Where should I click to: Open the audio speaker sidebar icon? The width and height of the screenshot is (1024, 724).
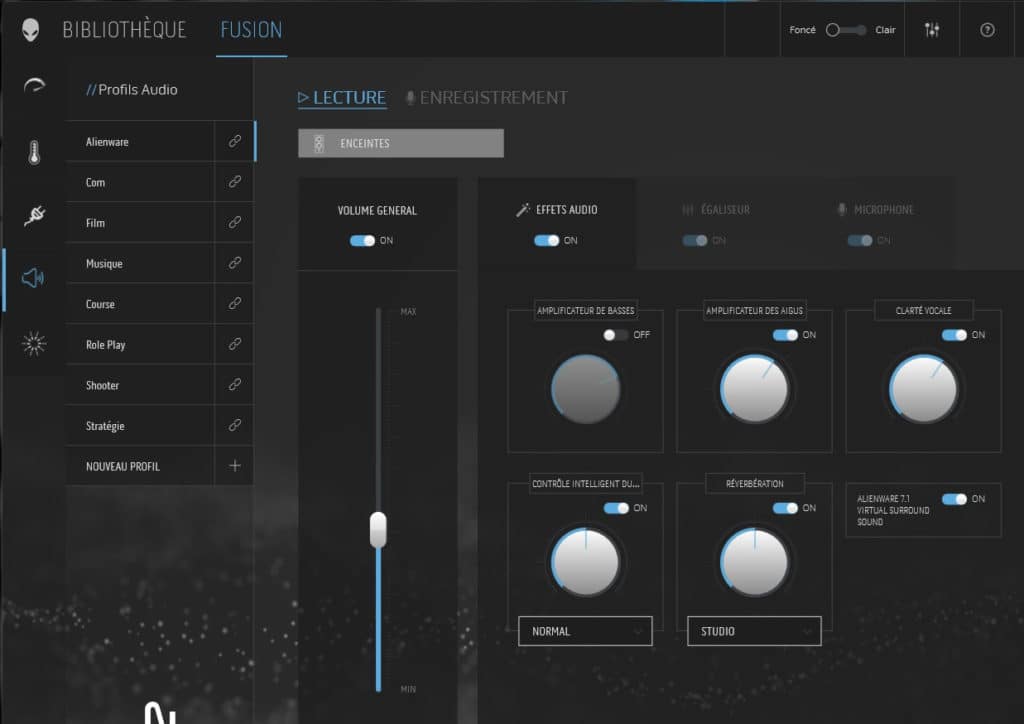[33, 278]
